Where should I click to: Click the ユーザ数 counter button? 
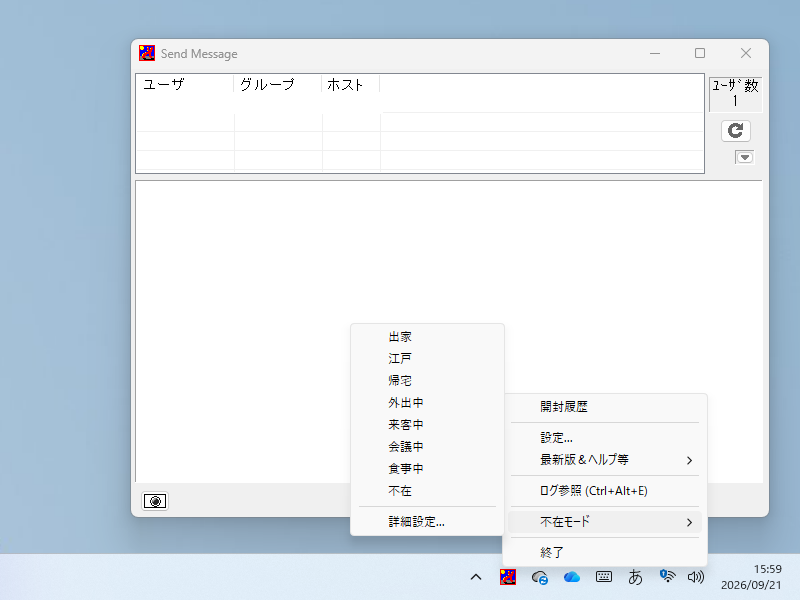[x=735, y=94]
